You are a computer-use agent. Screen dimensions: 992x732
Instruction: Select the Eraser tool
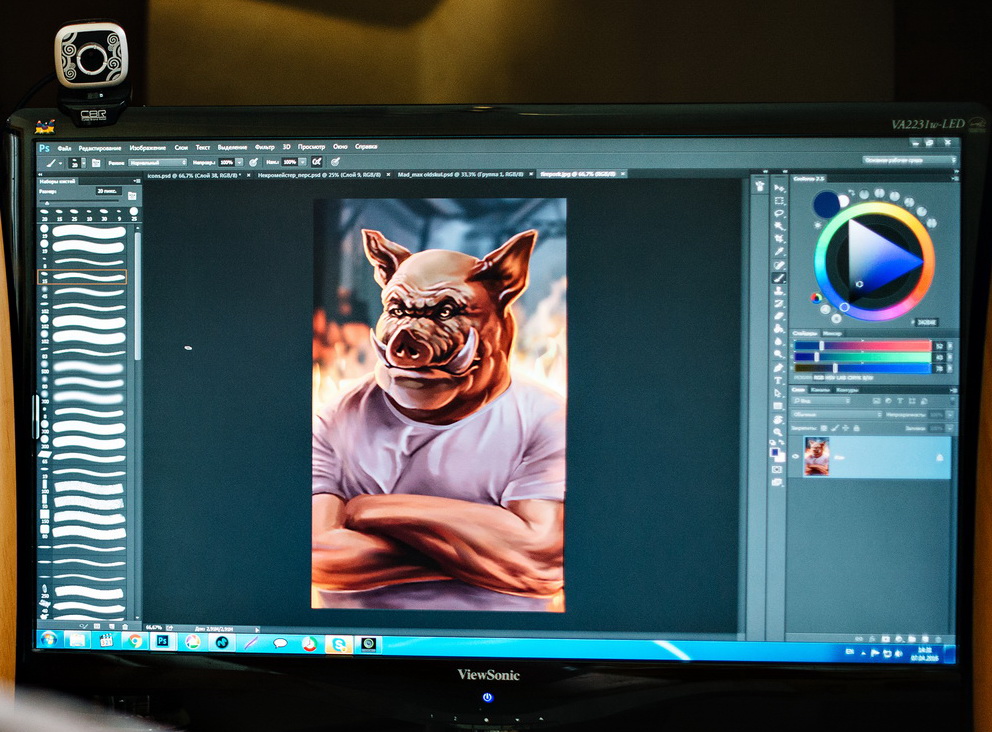click(x=779, y=316)
